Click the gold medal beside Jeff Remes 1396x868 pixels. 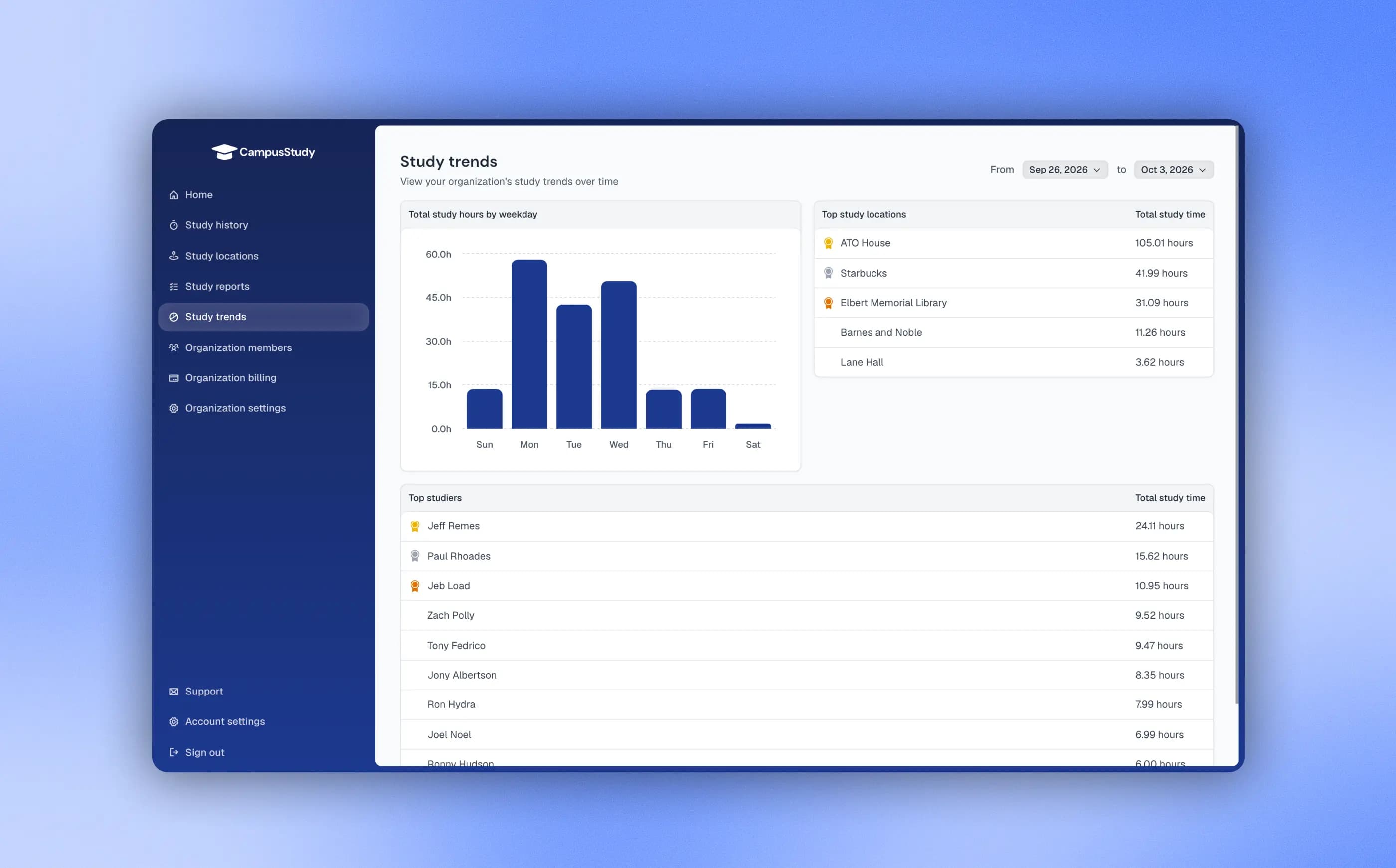tap(415, 526)
